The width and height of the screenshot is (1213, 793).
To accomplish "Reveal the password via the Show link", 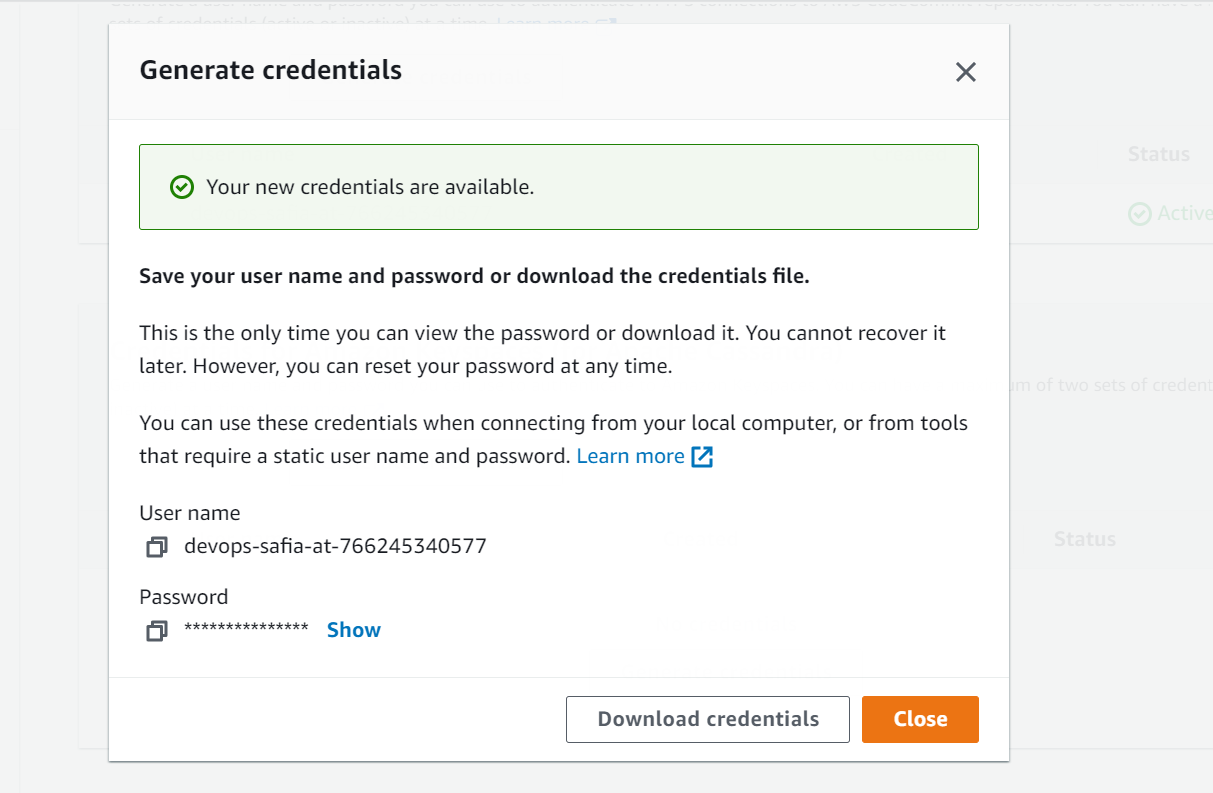I will [x=354, y=630].
